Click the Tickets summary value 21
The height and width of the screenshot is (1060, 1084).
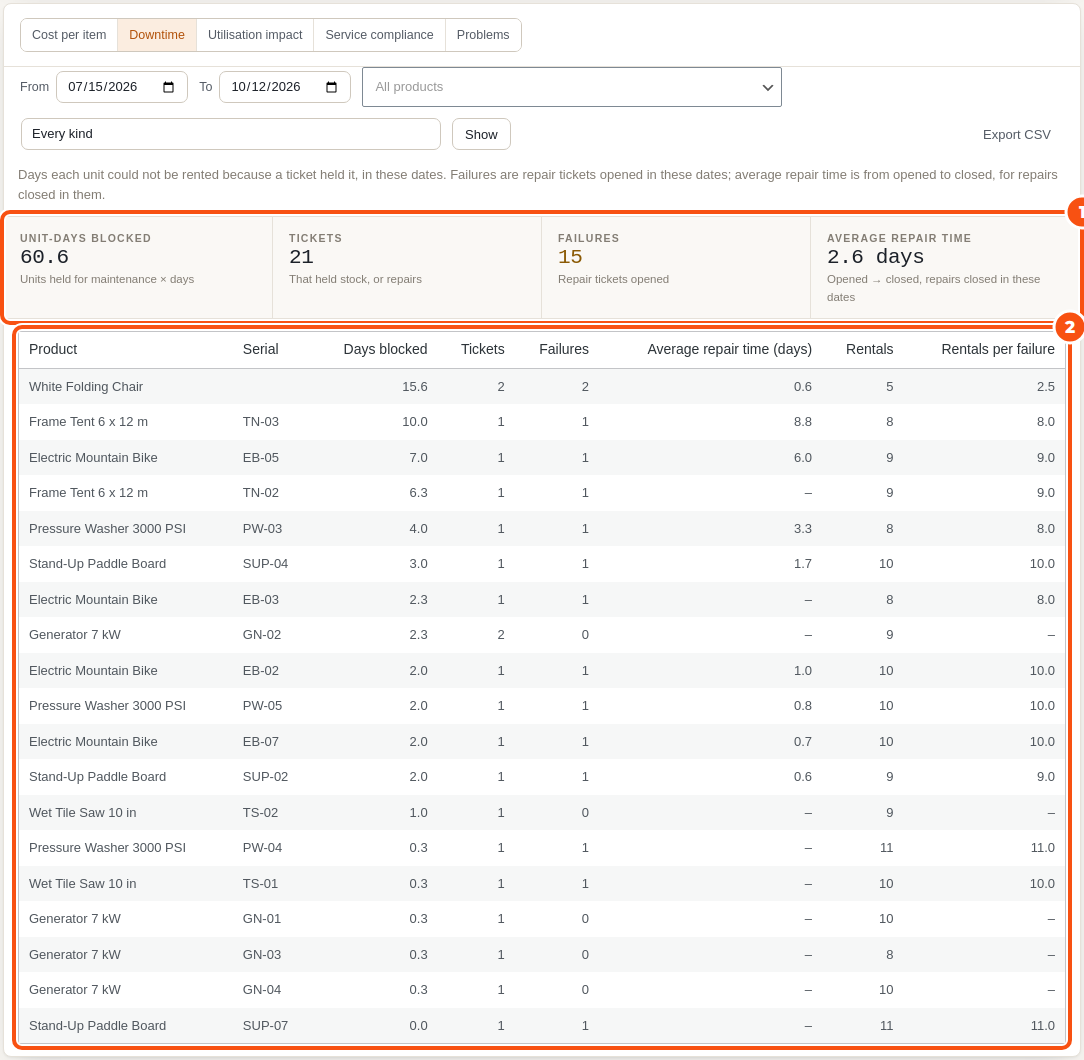pyautogui.click(x=301, y=257)
